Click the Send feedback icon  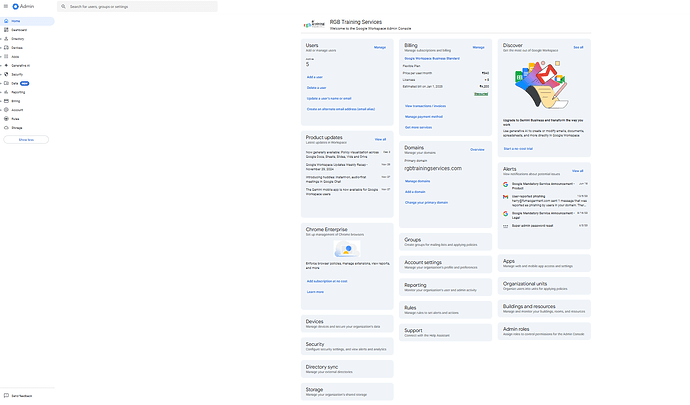(6, 395)
